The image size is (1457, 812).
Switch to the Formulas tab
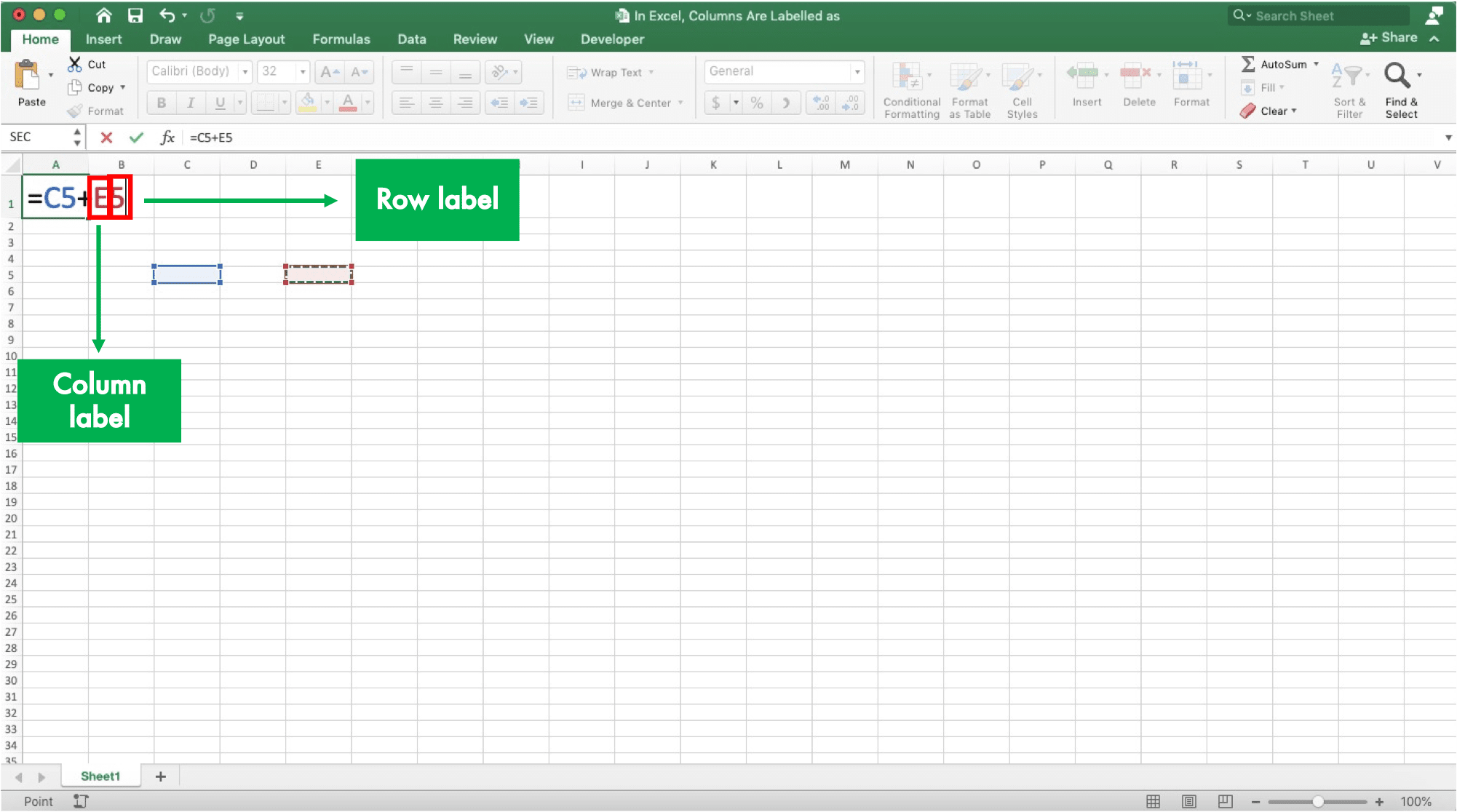[x=341, y=39]
